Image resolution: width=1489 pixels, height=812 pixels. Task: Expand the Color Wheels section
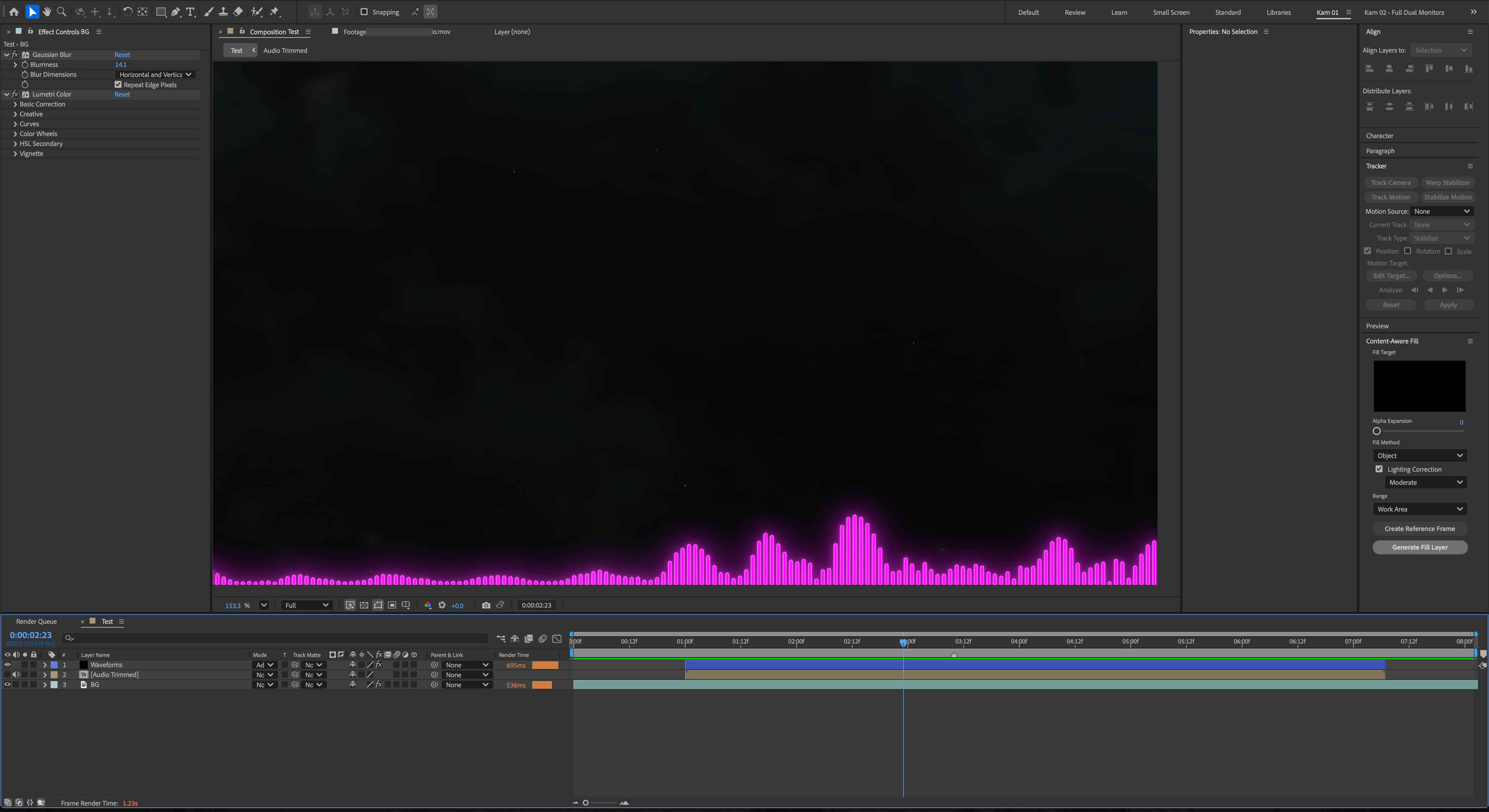point(15,133)
